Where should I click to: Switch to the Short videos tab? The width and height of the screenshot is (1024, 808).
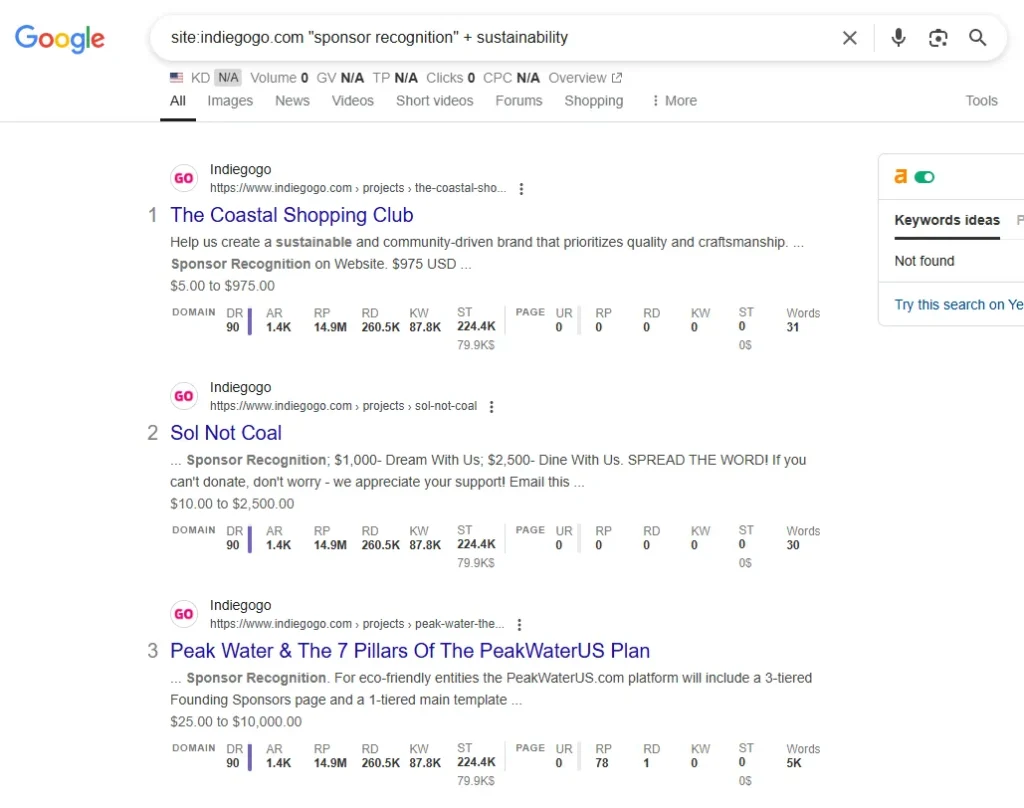pyautogui.click(x=434, y=101)
